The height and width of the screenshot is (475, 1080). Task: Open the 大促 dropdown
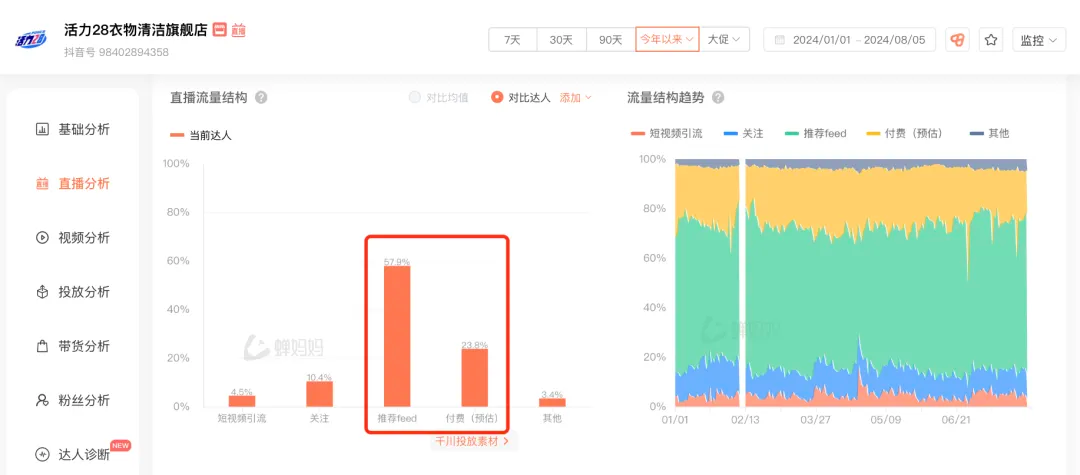(724, 40)
